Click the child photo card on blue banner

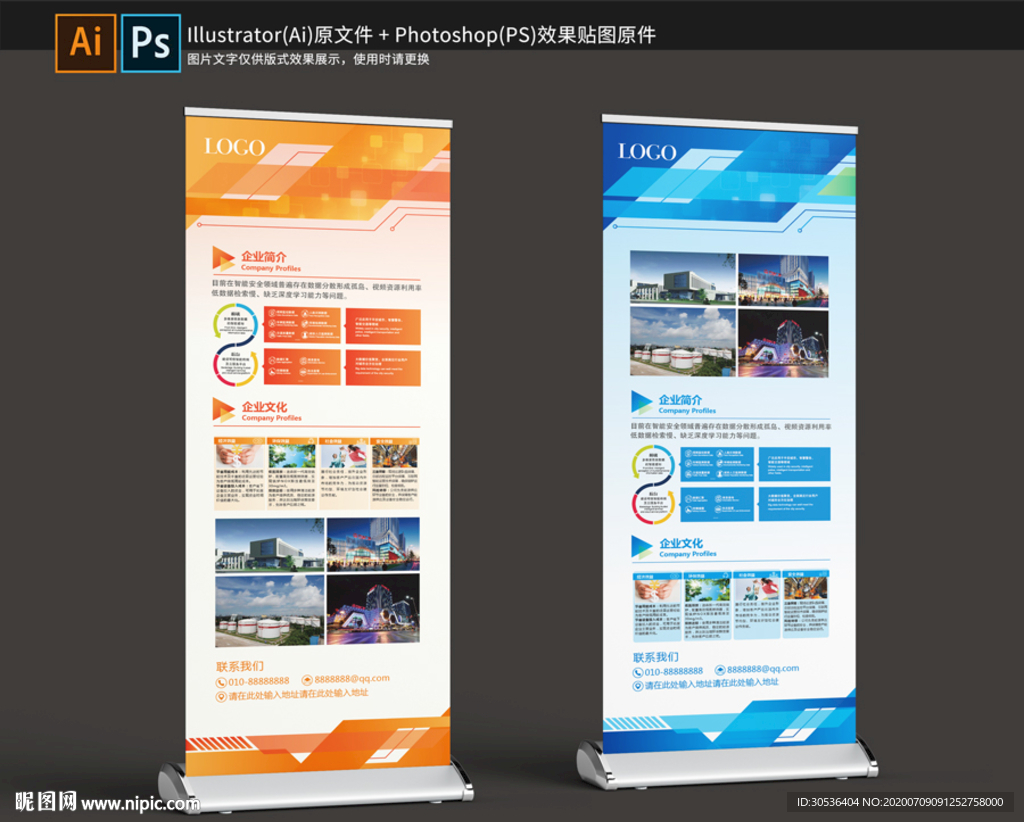(757, 605)
